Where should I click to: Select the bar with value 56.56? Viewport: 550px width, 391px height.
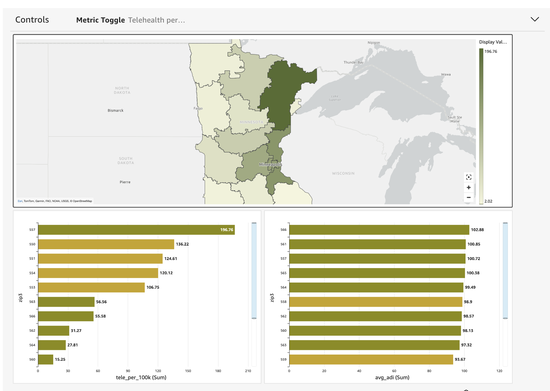(x=66, y=302)
